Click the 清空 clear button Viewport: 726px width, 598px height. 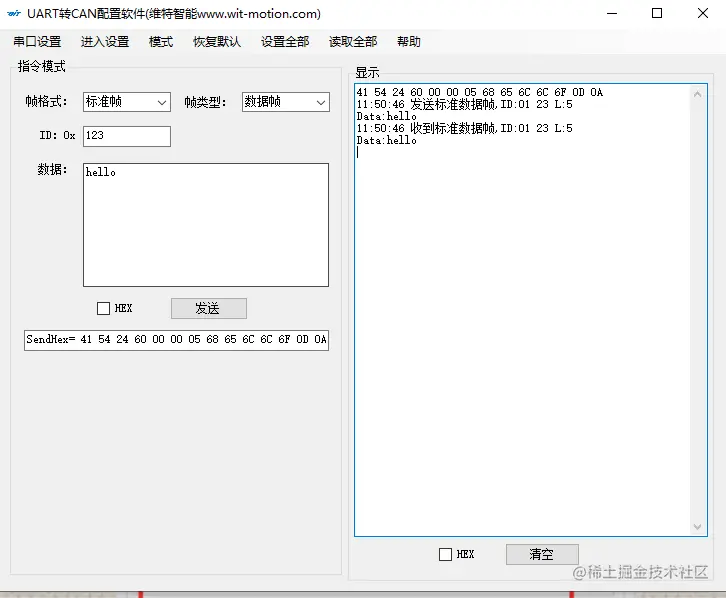542,554
